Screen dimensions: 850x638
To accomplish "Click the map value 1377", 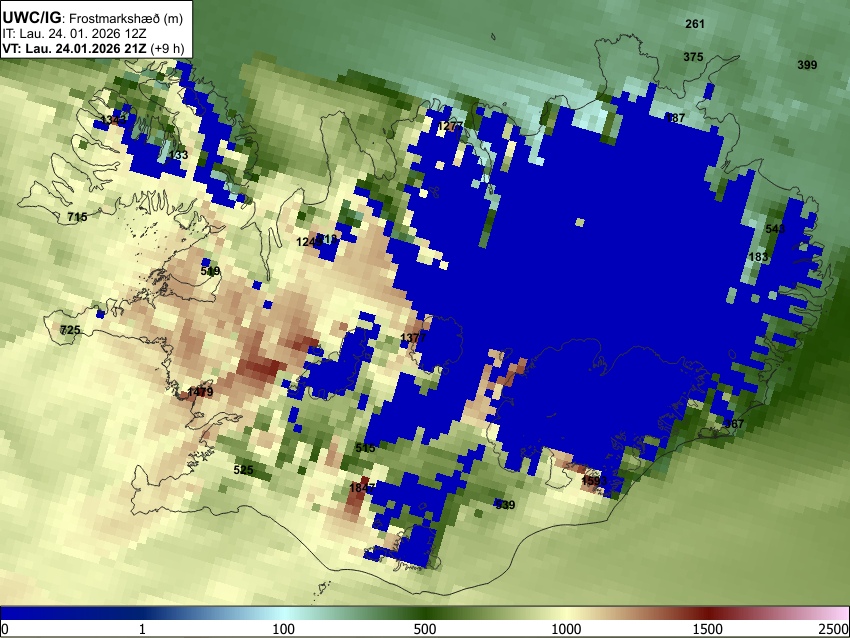I will point(413,338).
